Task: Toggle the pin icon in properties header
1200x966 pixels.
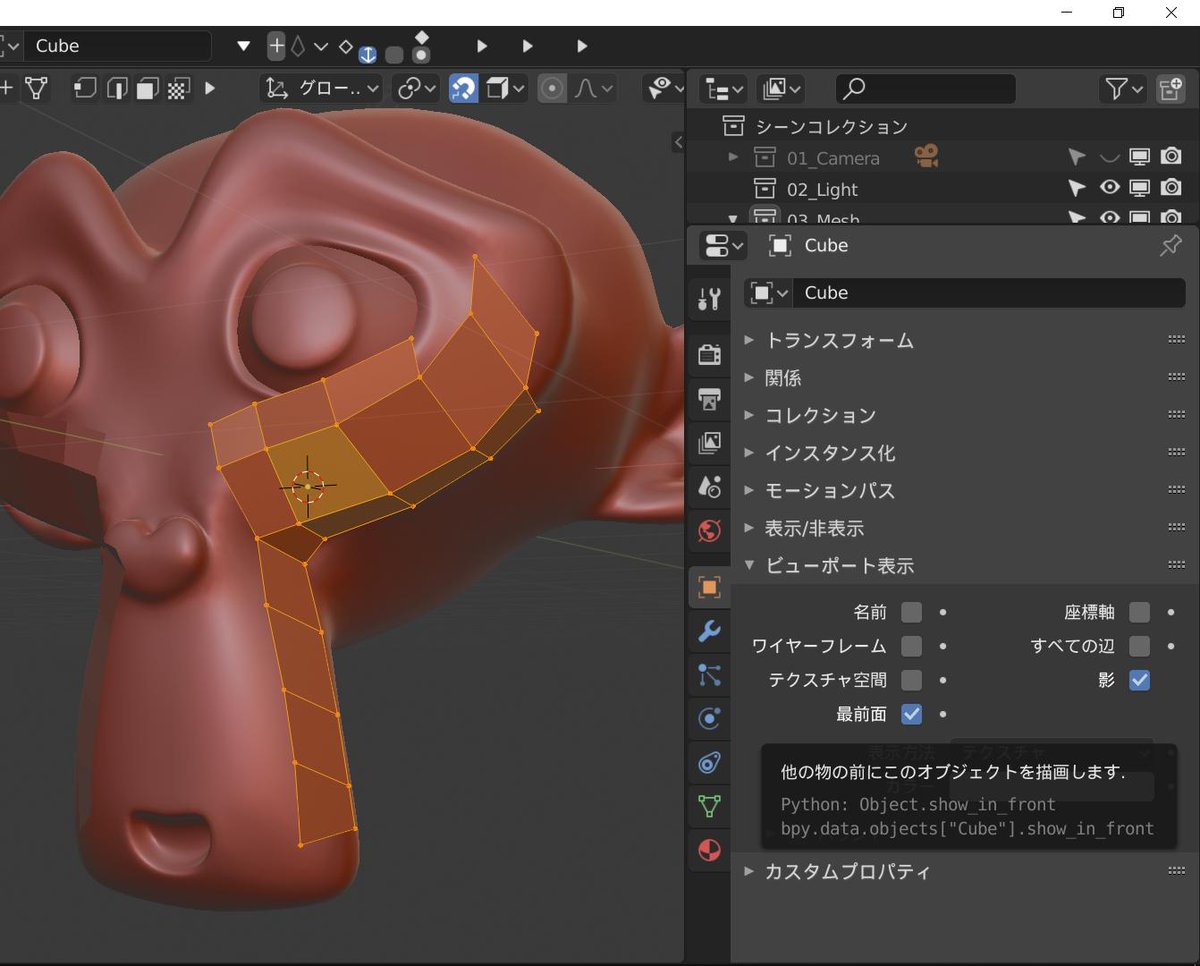Action: pos(1170,245)
